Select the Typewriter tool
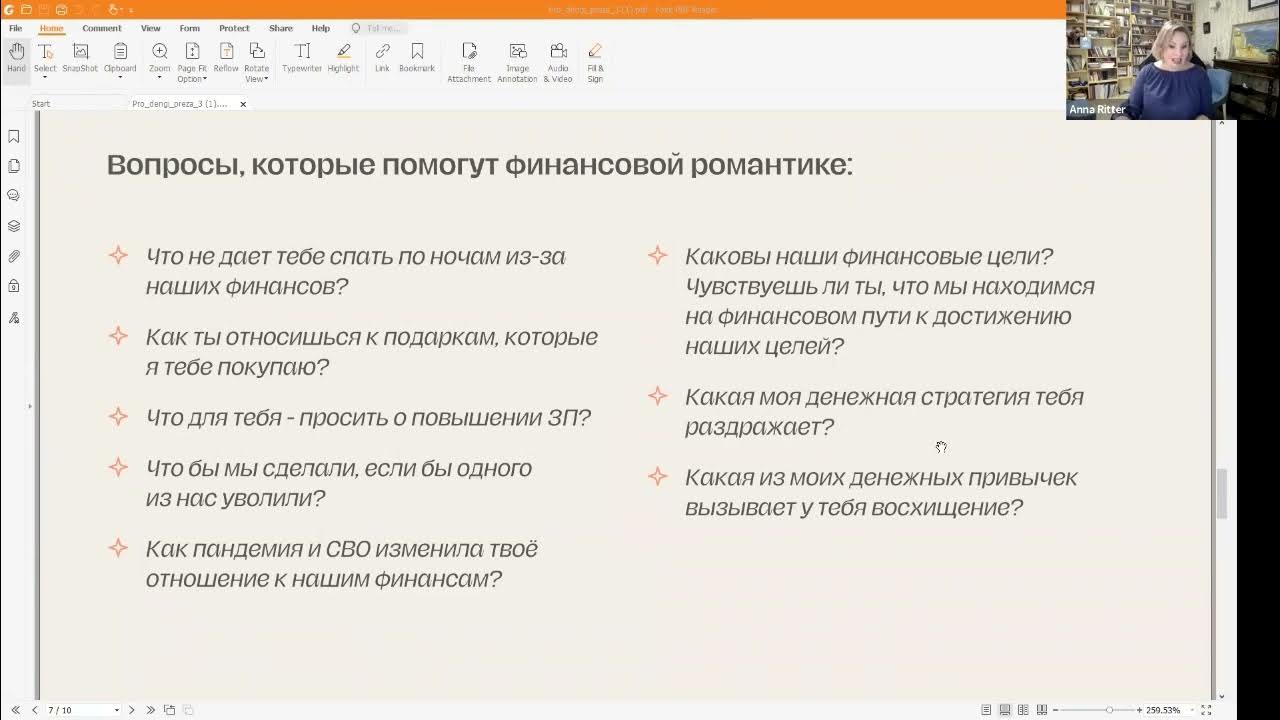 coord(302,58)
